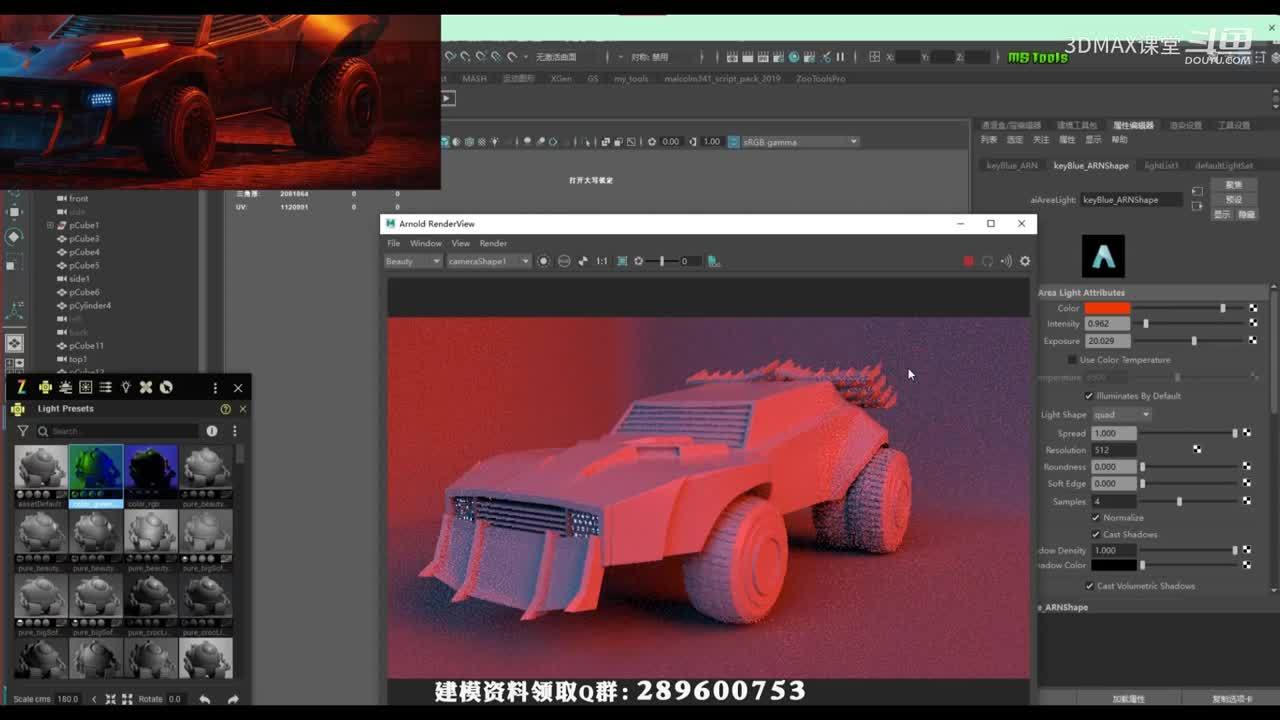Click the Arnold logo icon in Attribute Editor

point(1103,257)
